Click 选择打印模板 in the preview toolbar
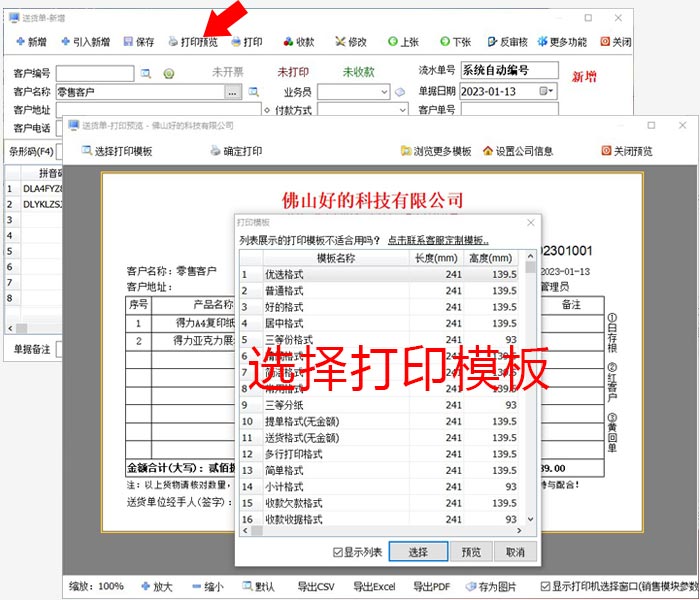Image resolution: width=700 pixels, height=600 pixels. (x=117, y=151)
